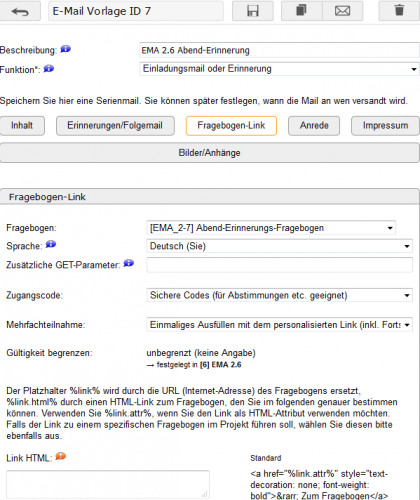Image resolution: width=420 pixels, height=500 pixels.
Task: Open the info bubble beside Beschreibung
Action: (x=66, y=49)
